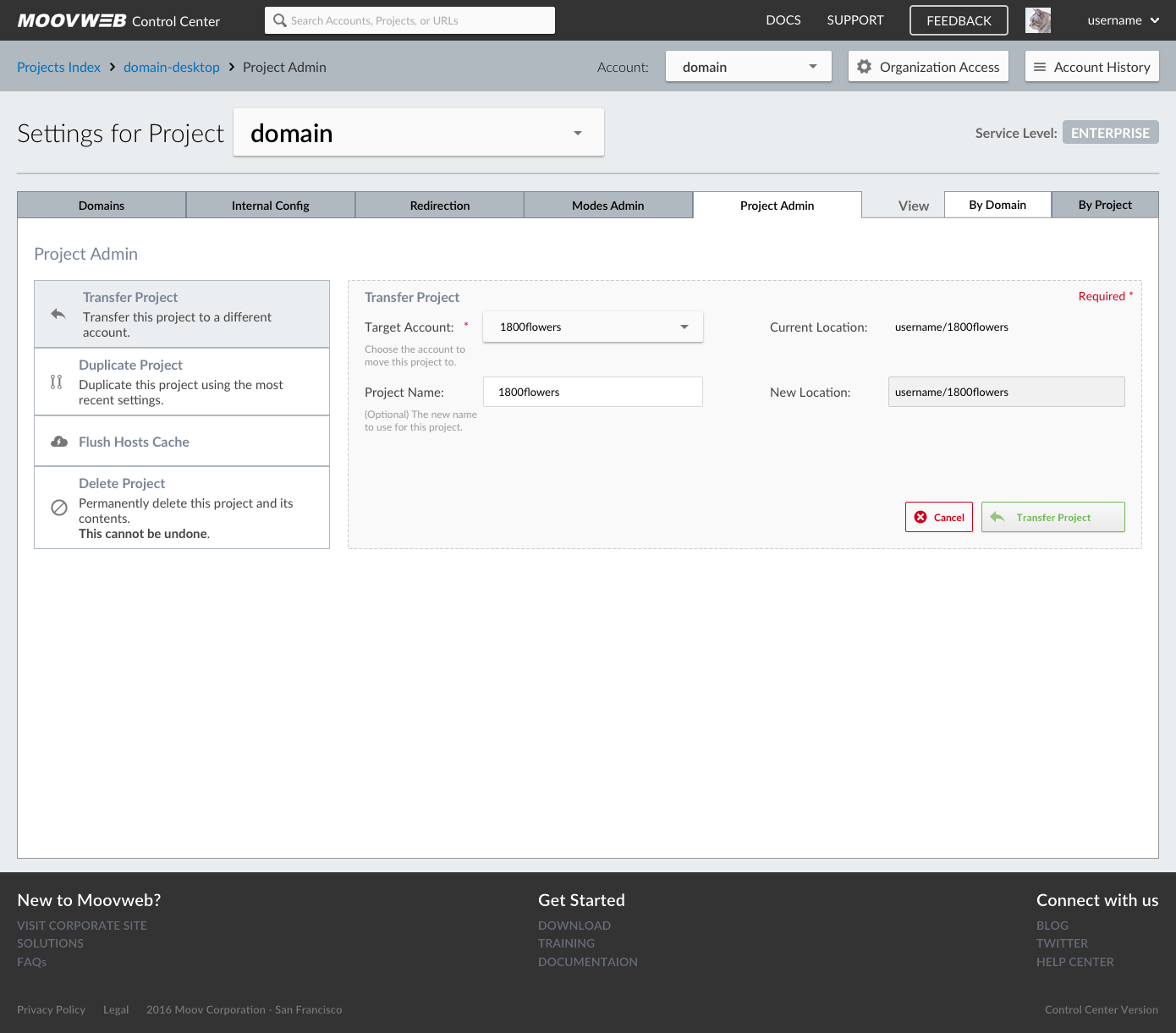Open VISIT CORPORATE SITE footer link

(82, 926)
